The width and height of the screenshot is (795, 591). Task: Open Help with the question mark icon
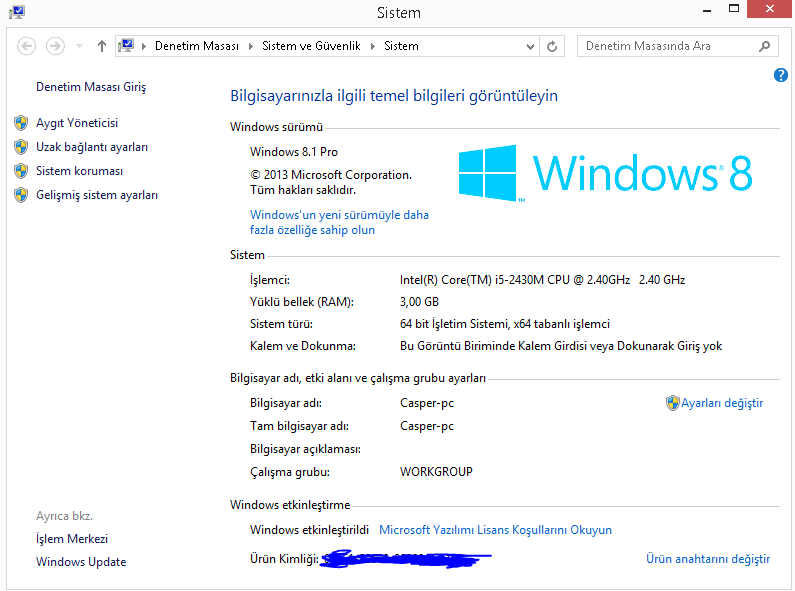[x=781, y=76]
